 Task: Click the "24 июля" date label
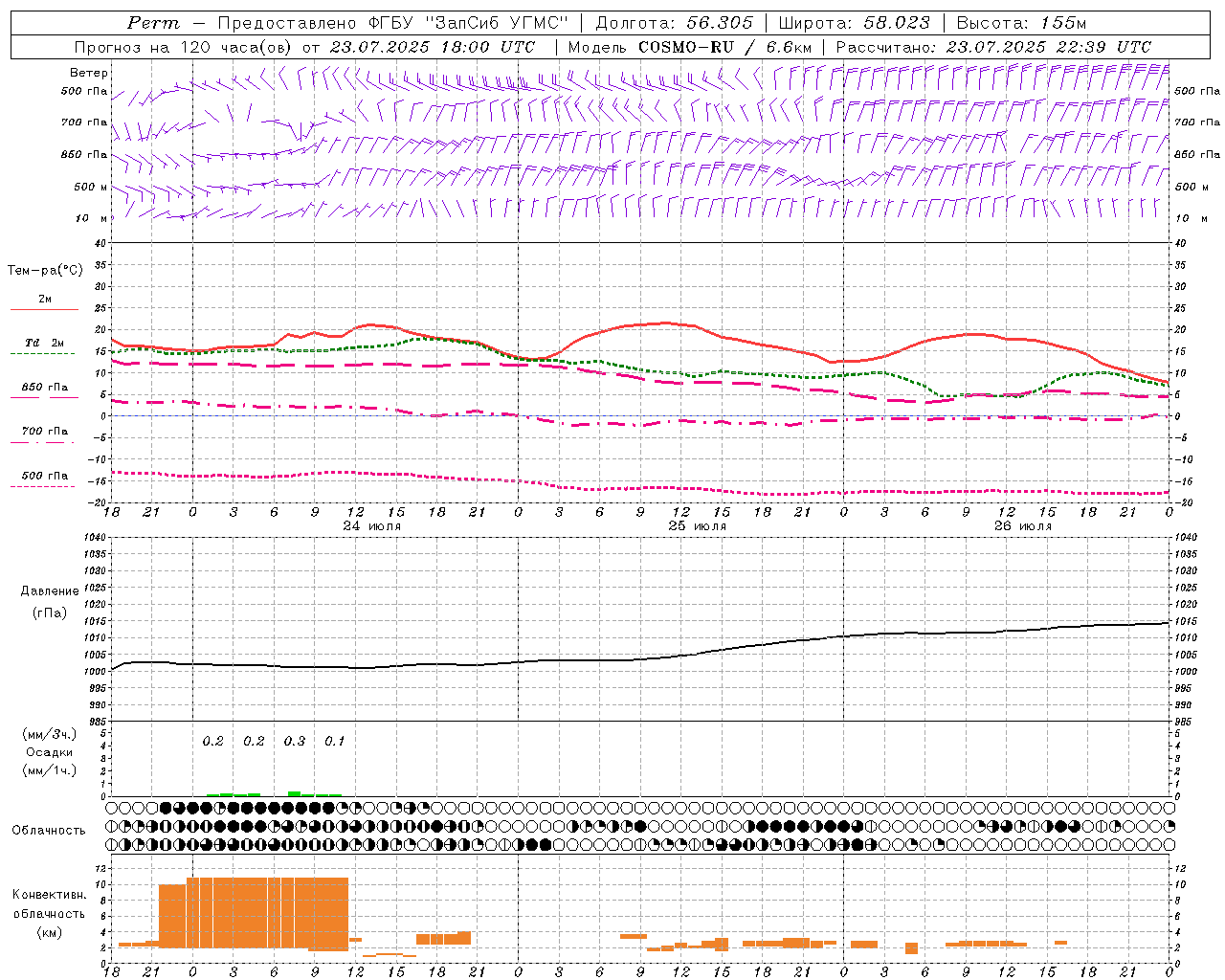[372, 526]
